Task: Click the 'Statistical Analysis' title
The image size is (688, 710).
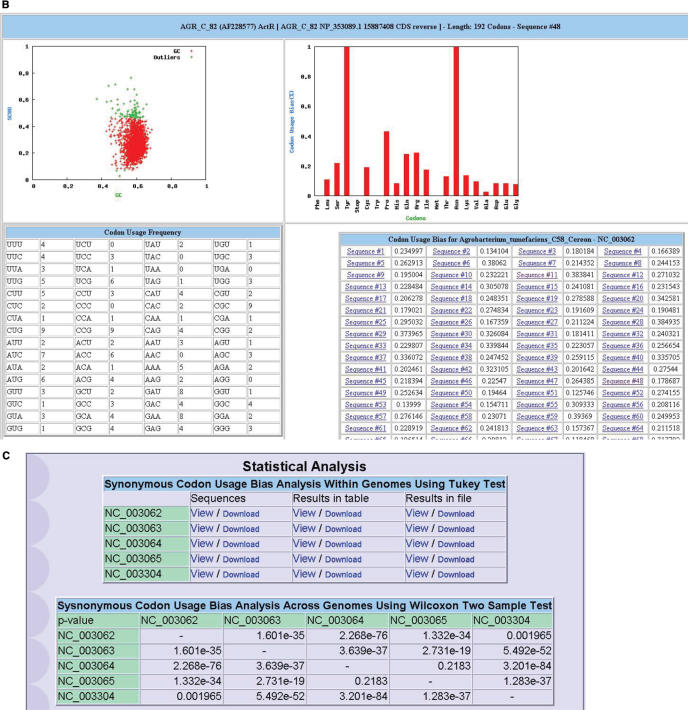Action: click(x=304, y=466)
